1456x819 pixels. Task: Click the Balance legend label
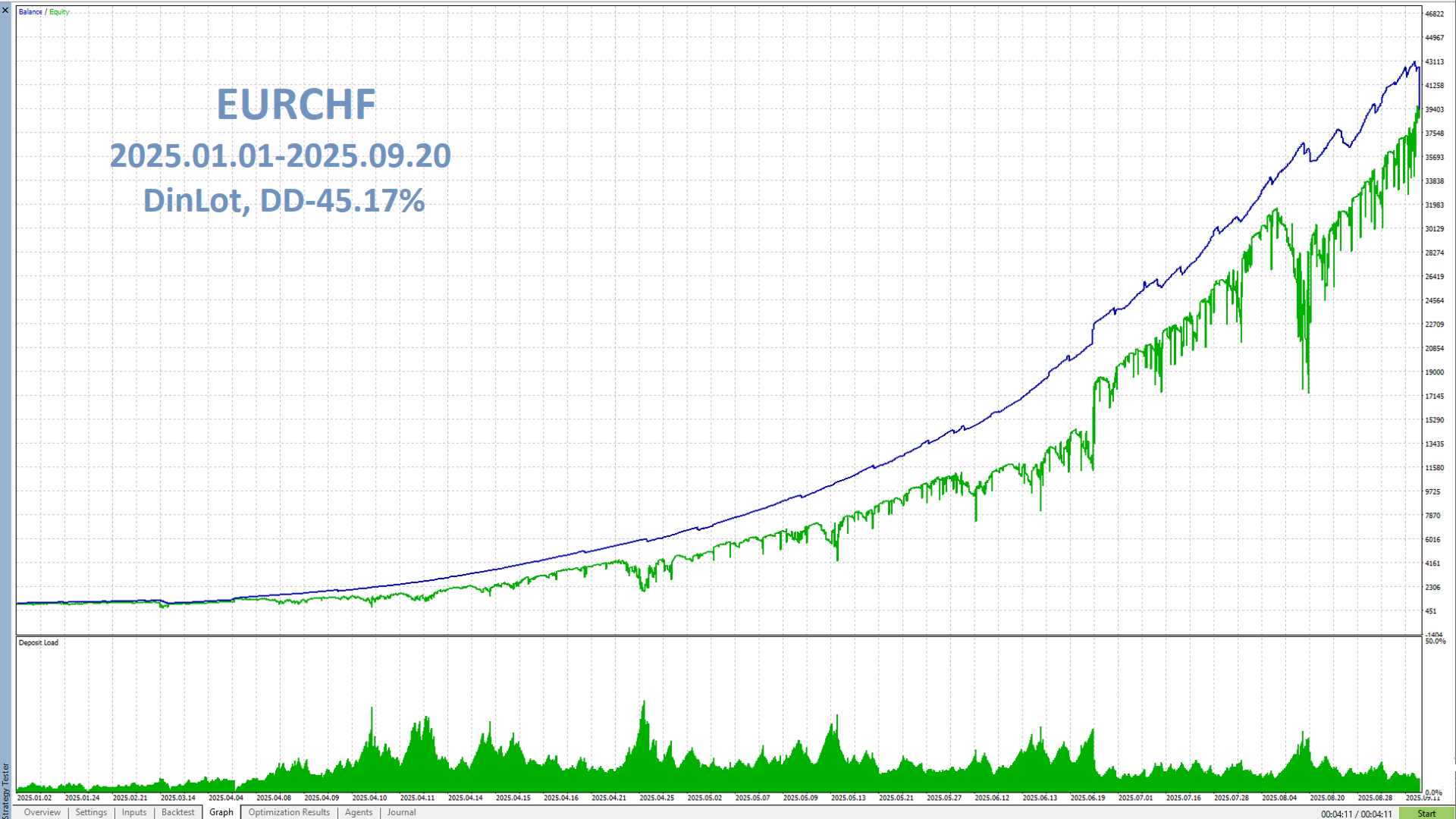click(x=30, y=12)
